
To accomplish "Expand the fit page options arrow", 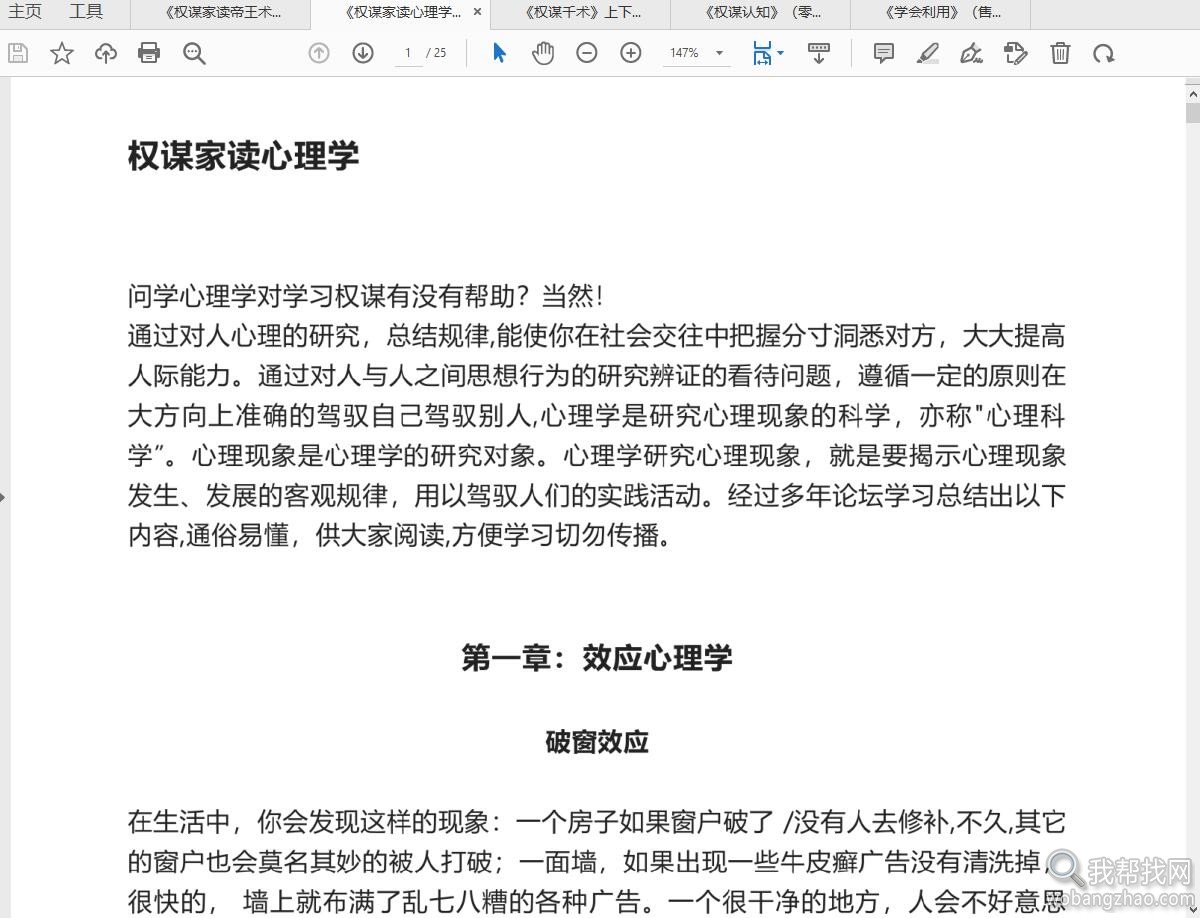I will pyautogui.click(x=781, y=53).
